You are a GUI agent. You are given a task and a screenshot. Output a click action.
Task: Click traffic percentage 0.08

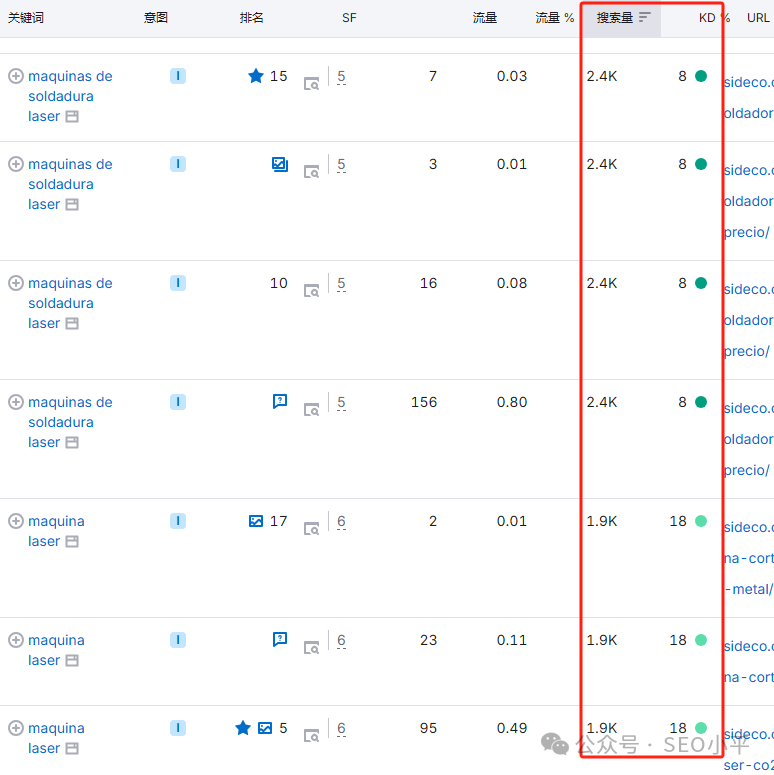click(512, 283)
